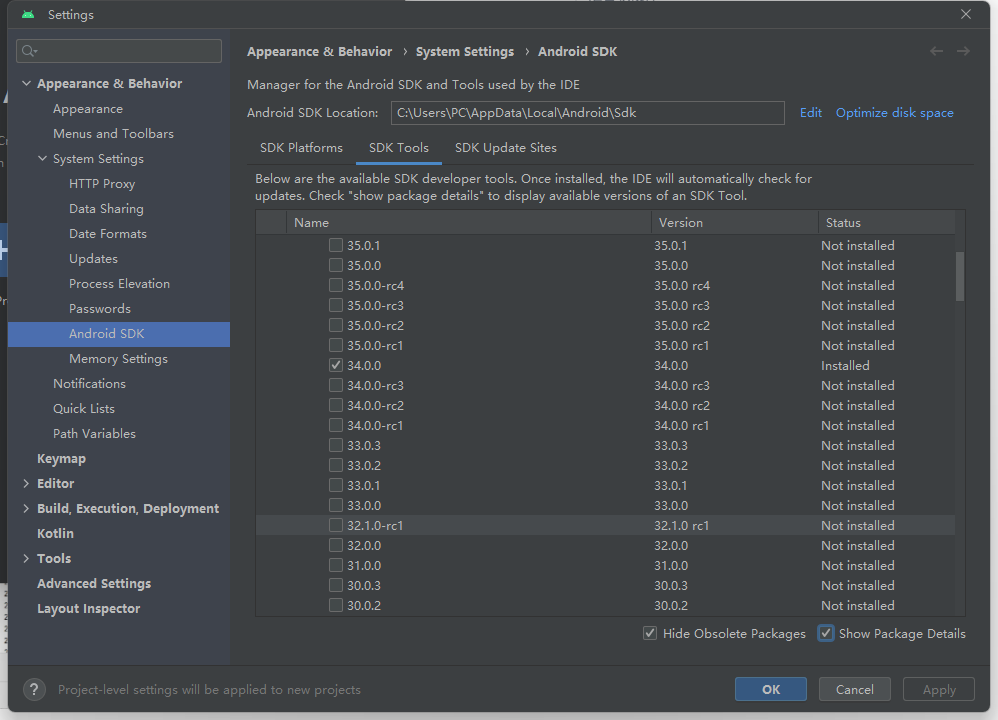Confirm with the OK button
Viewport: 998px width, 720px height.
pos(771,689)
